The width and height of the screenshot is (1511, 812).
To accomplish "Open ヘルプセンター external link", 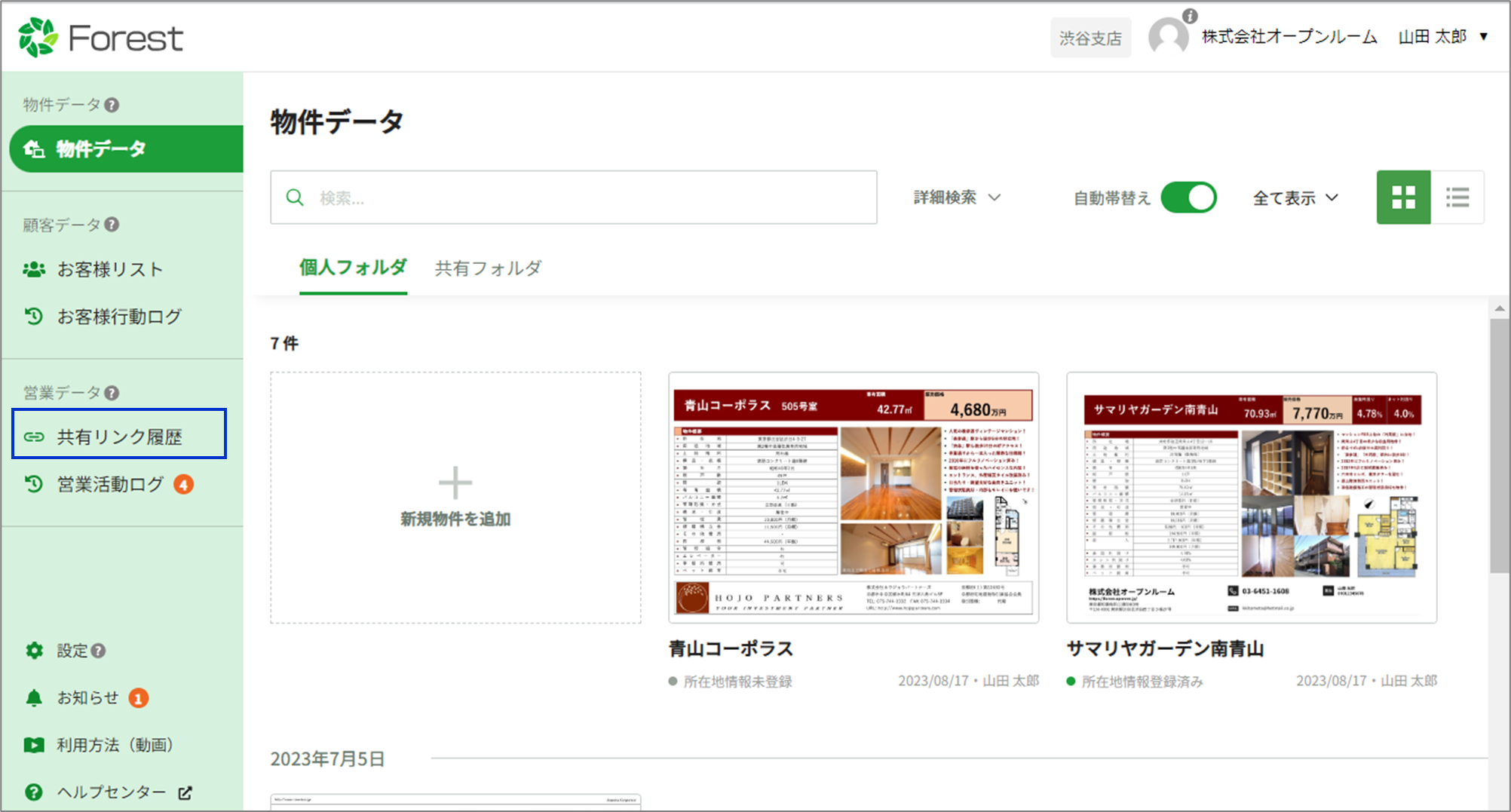I will point(112,792).
